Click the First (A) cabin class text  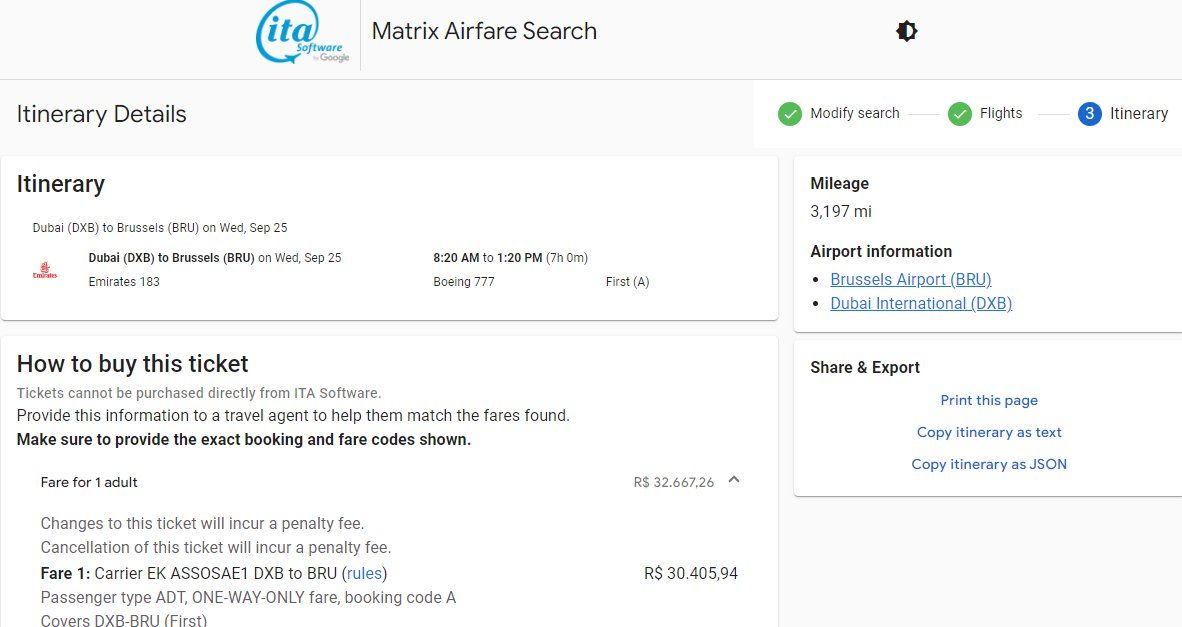[x=627, y=282]
